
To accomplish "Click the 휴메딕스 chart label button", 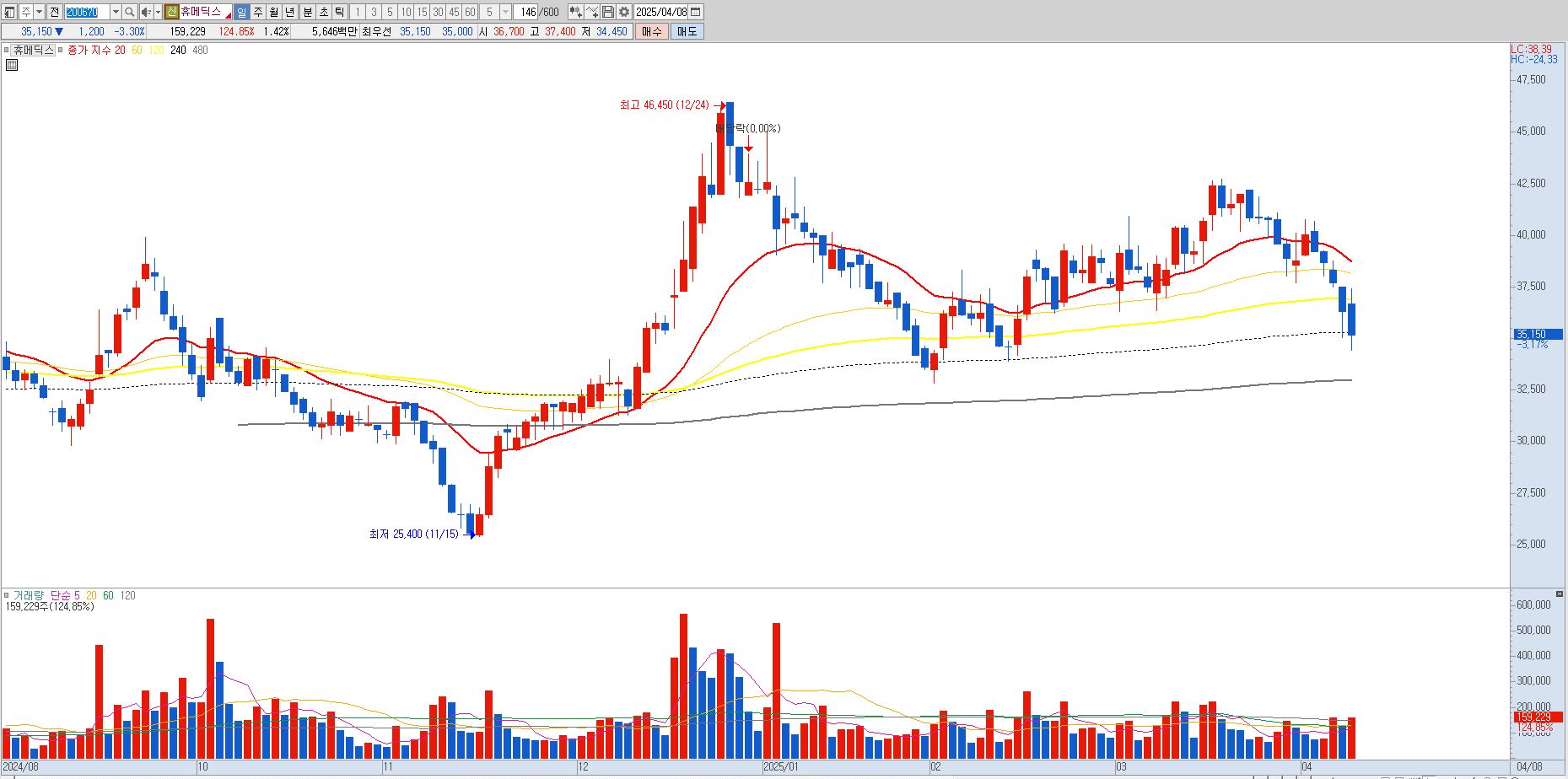I will tap(33, 50).
